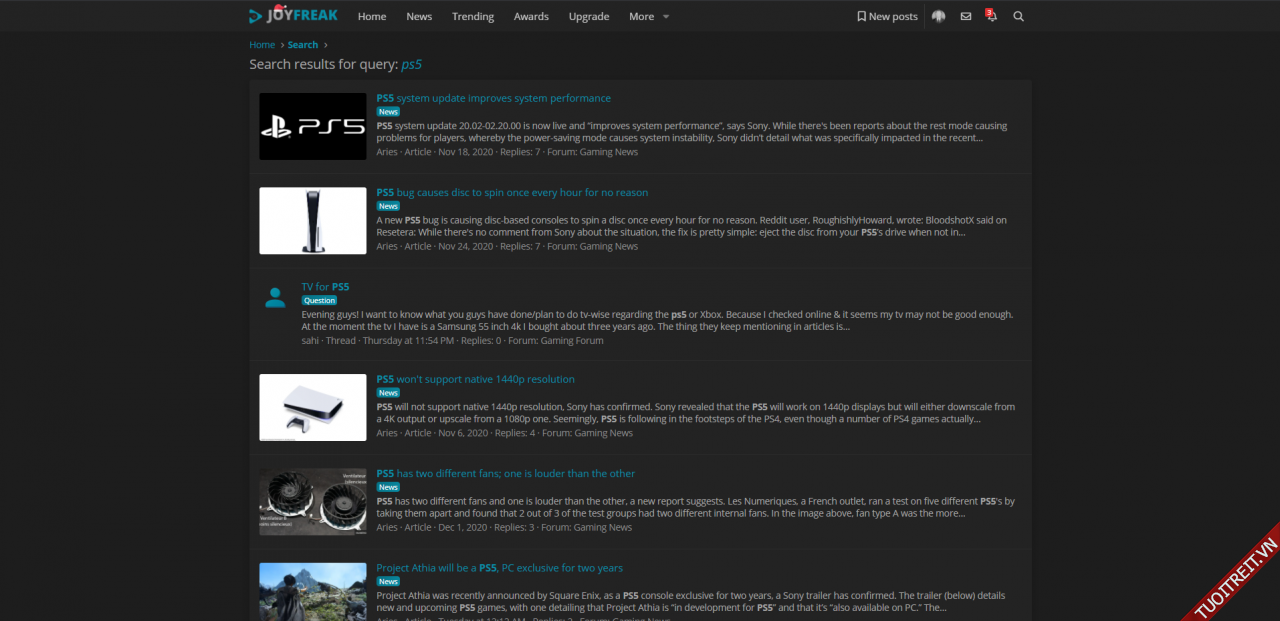
Task: Click sahi's default avatar icon
Action: [x=275, y=298]
